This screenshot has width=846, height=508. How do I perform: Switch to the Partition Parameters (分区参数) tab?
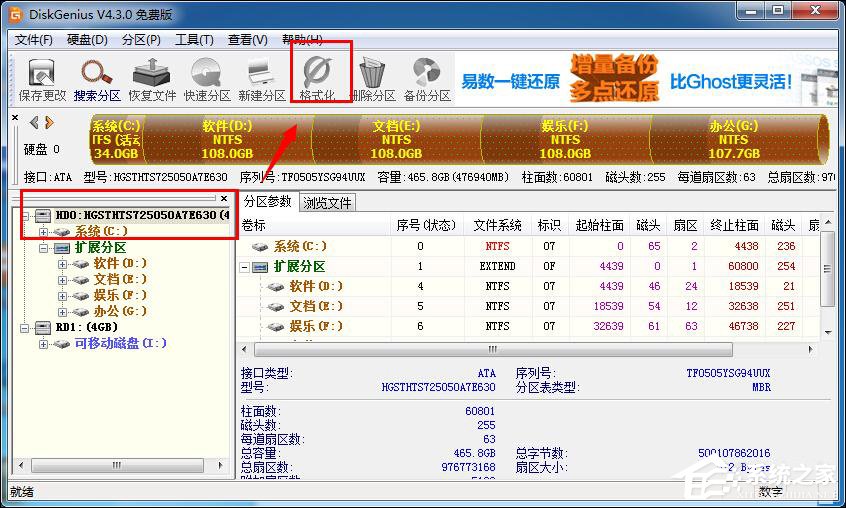tap(268, 201)
